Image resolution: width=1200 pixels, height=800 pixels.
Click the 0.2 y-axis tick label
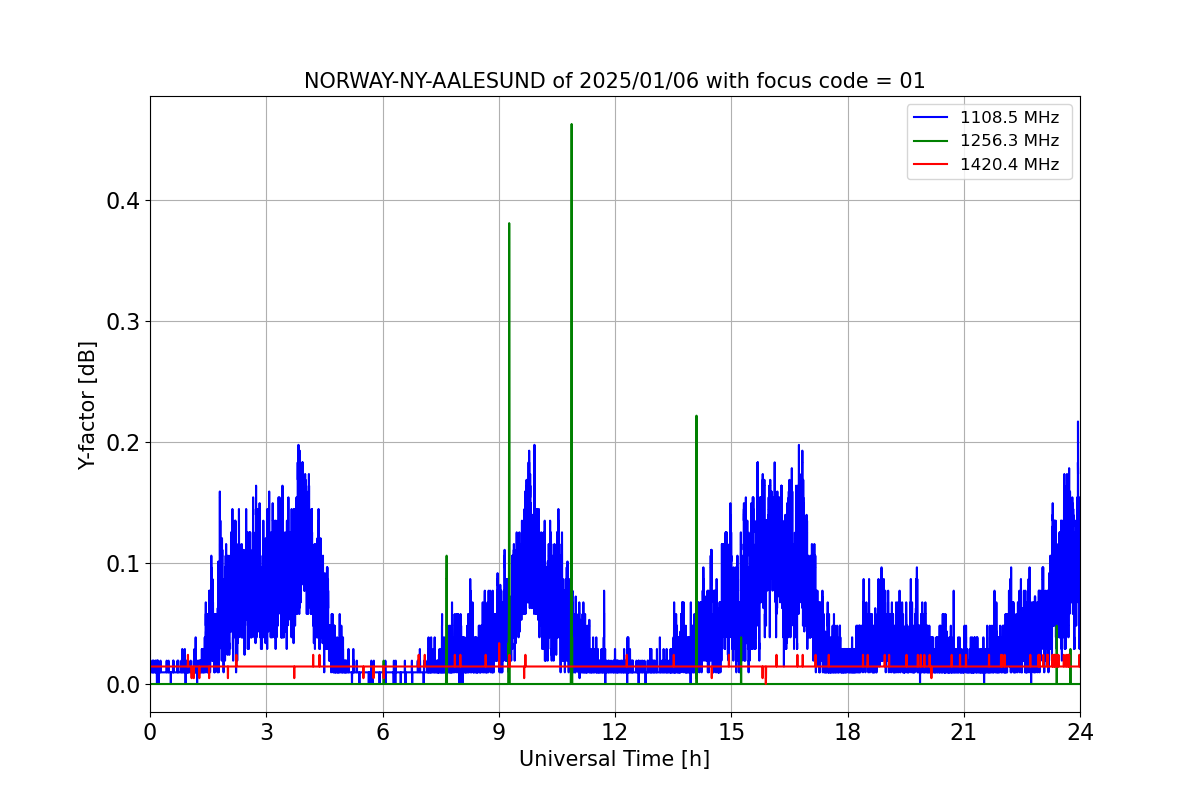coord(123,443)
